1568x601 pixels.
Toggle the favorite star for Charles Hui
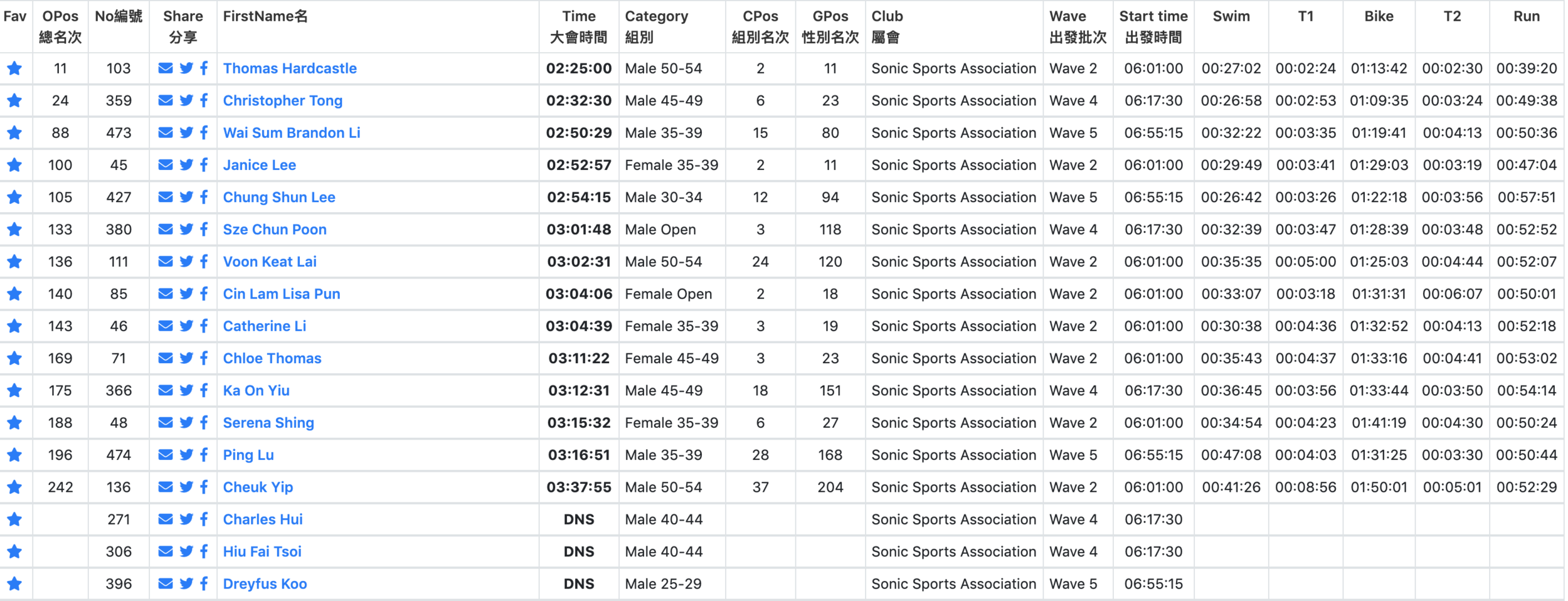[14, 519]
